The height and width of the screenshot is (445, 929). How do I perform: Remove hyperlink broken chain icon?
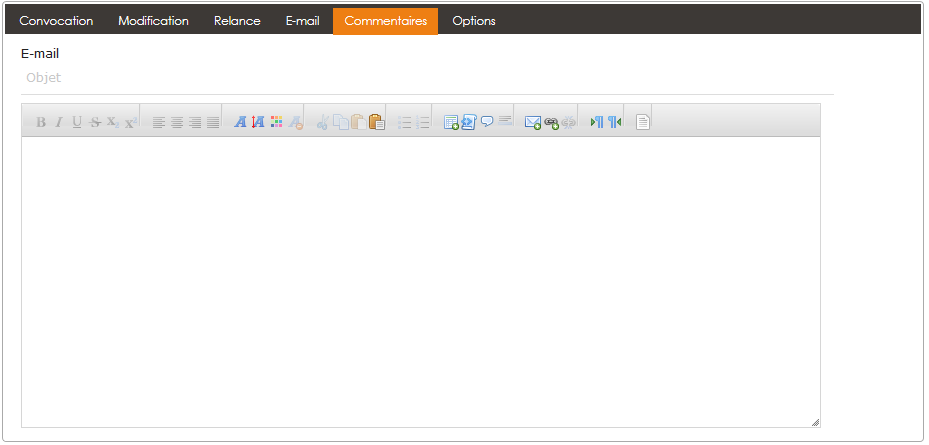[x=569, y=122]
